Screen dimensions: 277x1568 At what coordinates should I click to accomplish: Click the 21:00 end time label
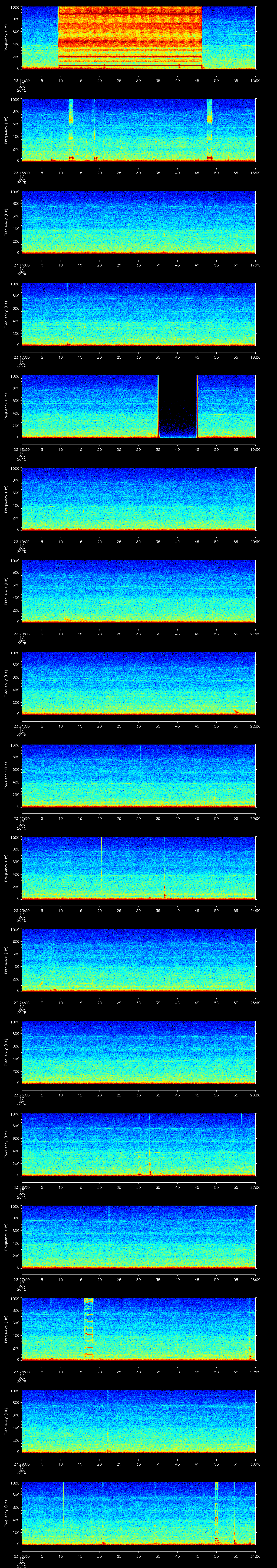click(256, 634)
